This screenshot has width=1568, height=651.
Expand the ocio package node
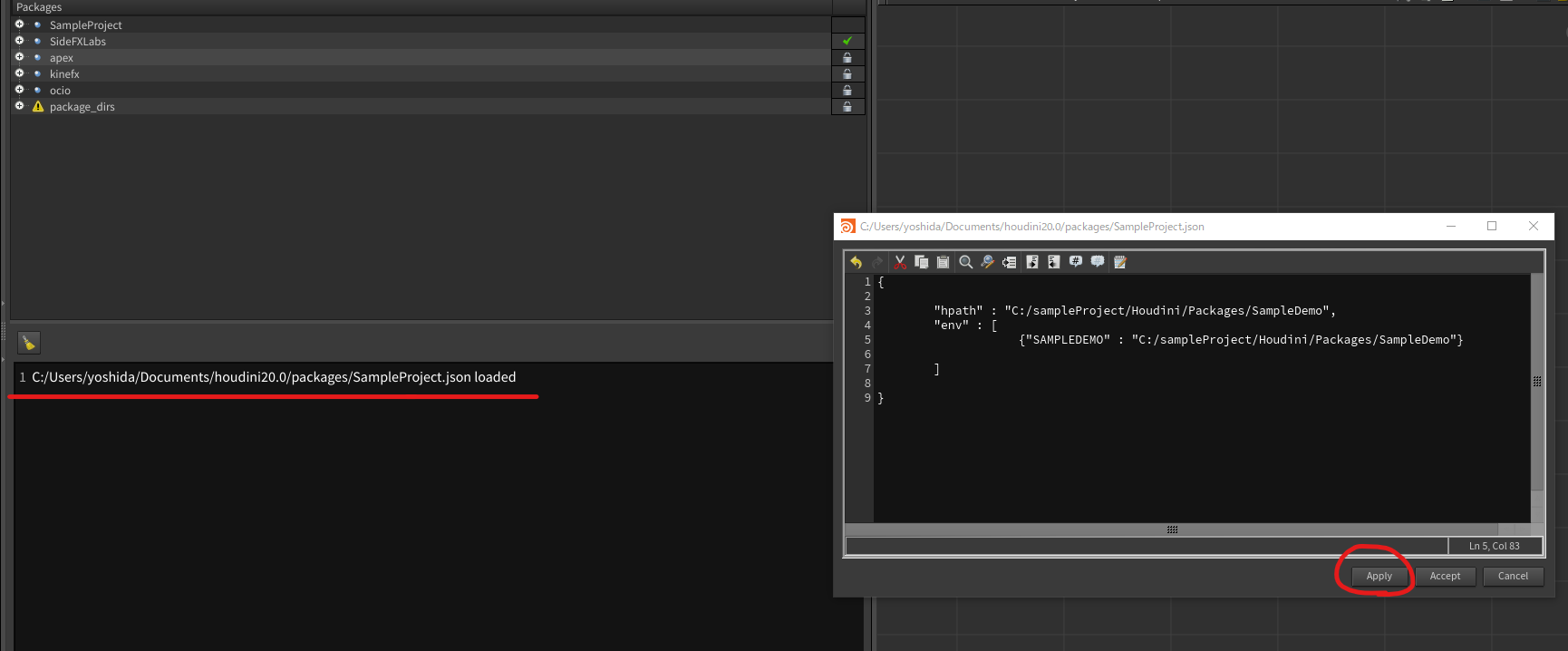[x=19, y=90]
